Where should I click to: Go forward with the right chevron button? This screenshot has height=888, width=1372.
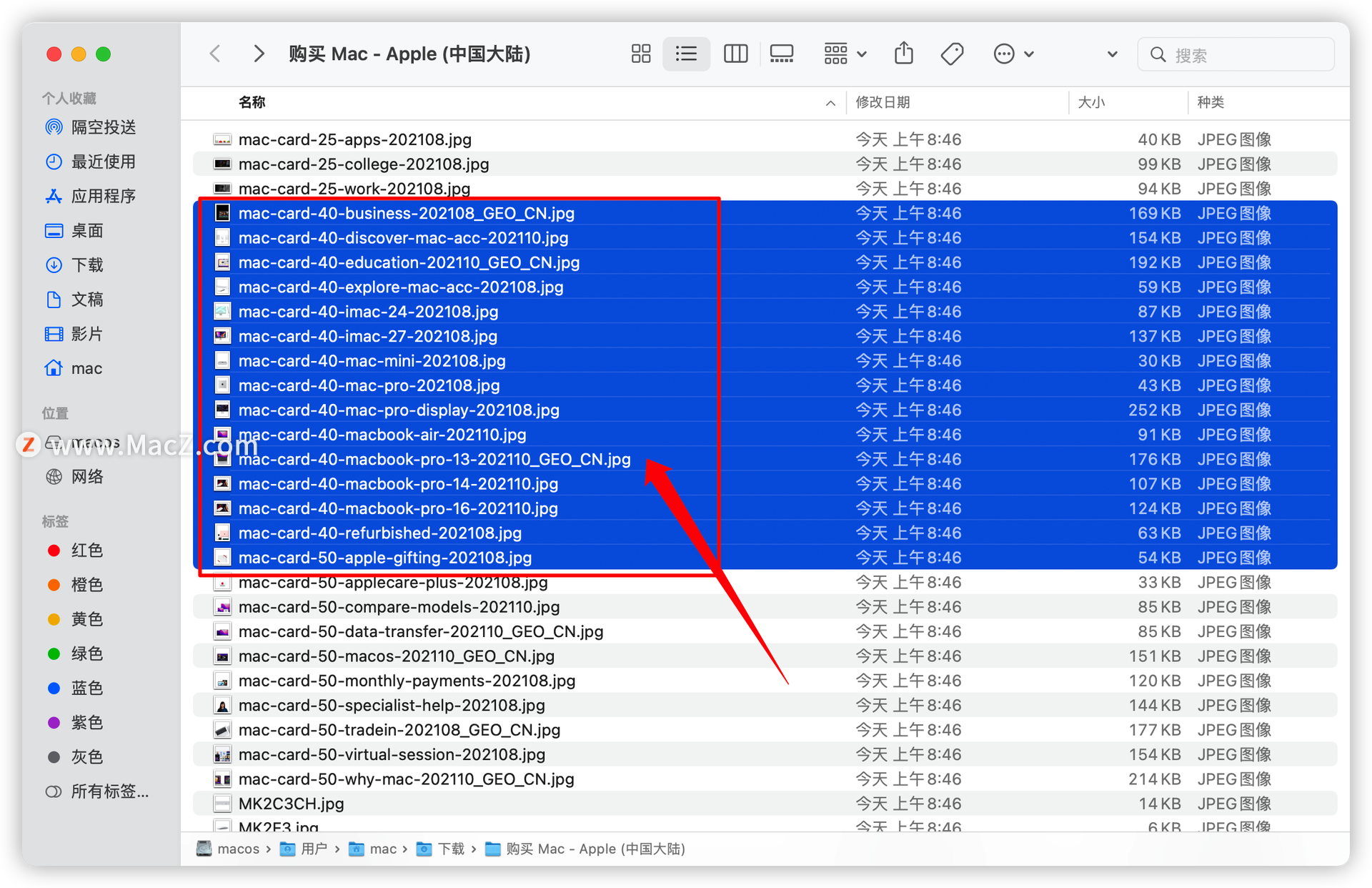coord(259,54)
